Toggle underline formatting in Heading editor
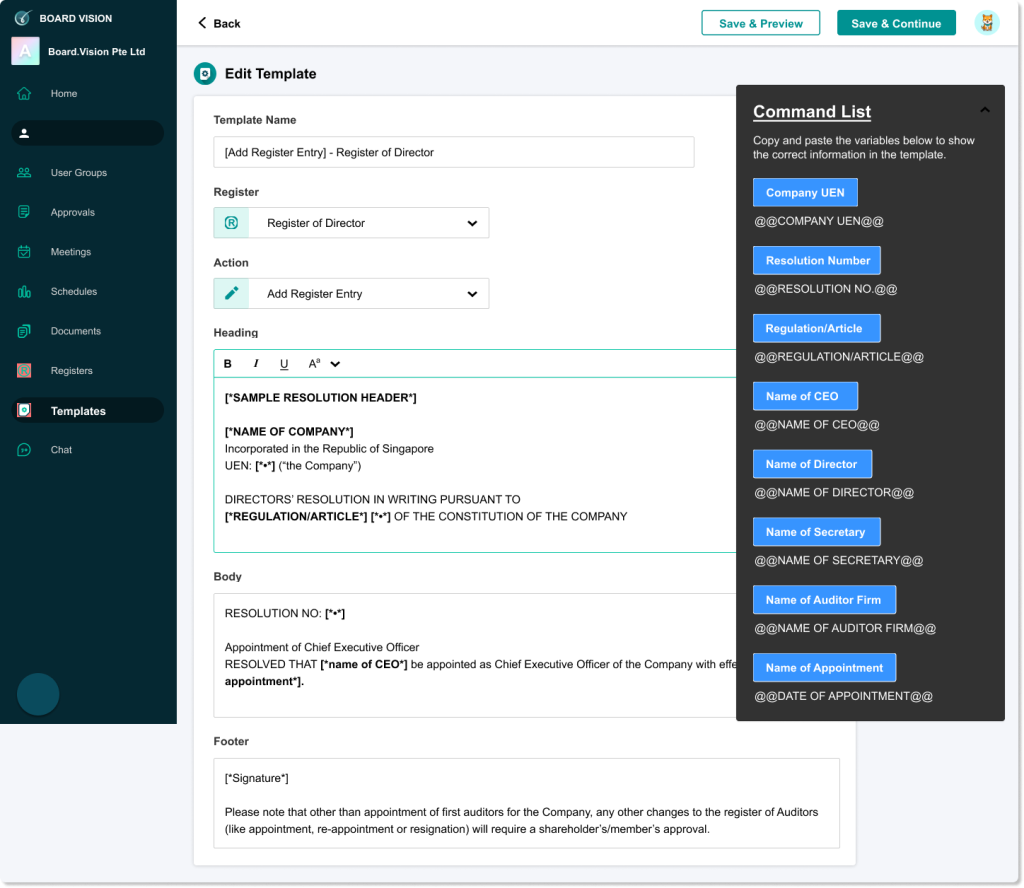Viewport: 1024px width, 888px height. [x=284, y=364]
